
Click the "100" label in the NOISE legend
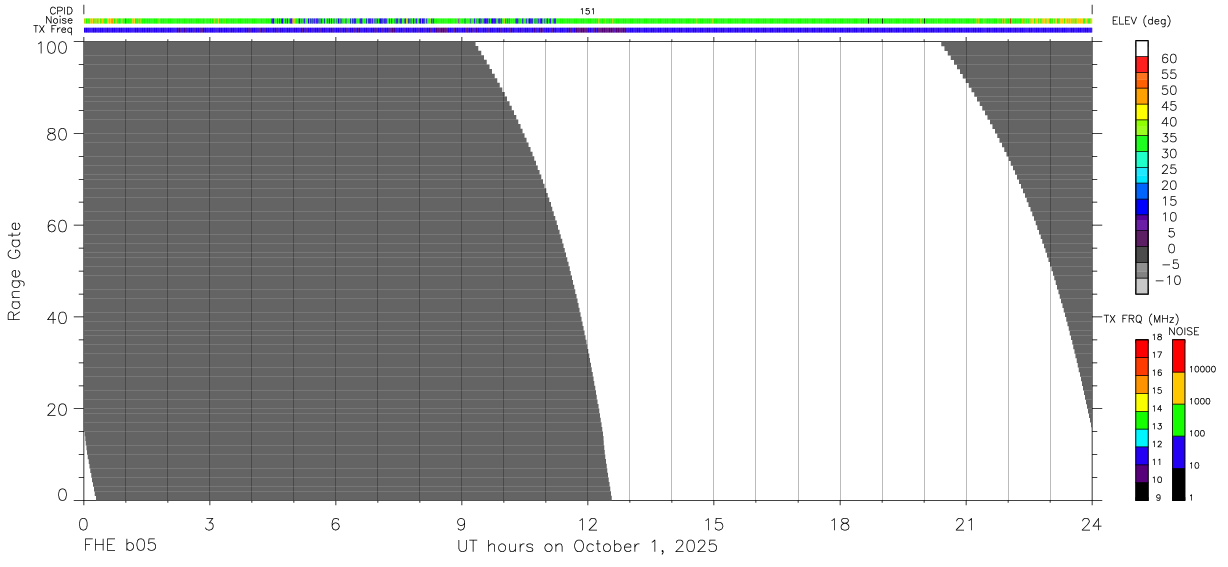[x=1198, y=433]
